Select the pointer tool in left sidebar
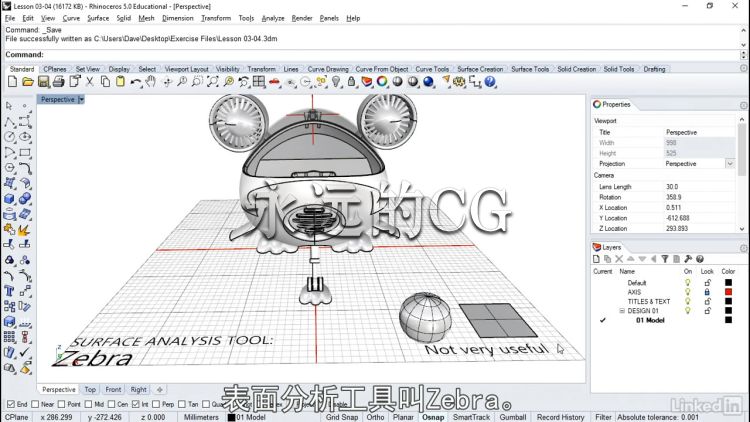The height and width of the screenshot is (422, 750). point(9,106)
